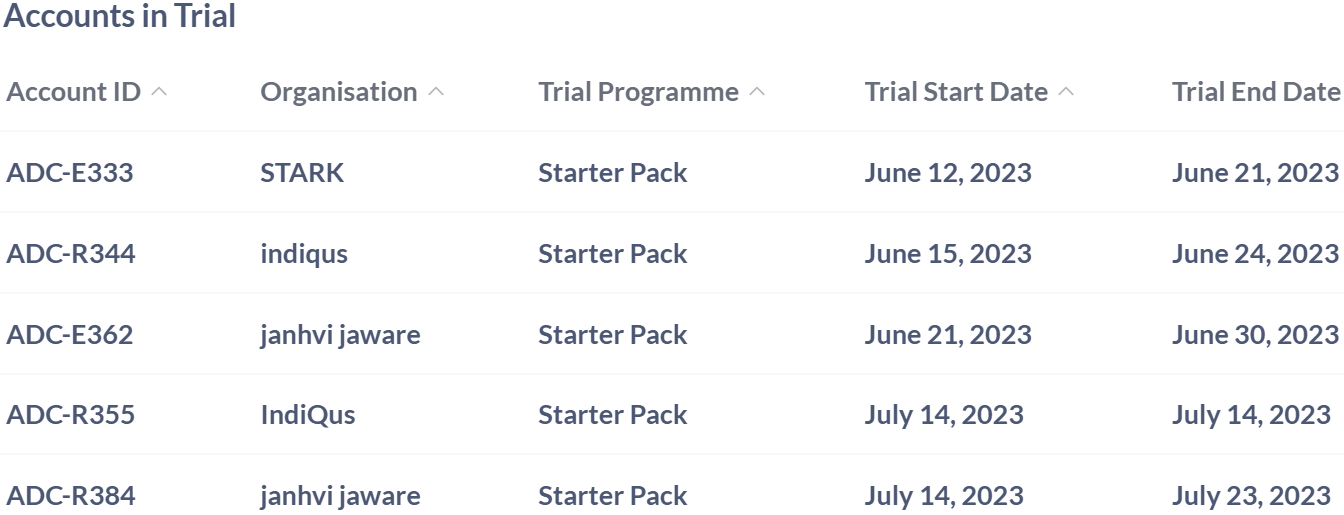Screen dimensions: 1344x515
Task: Select the lowercase indiqus organisation cell
Action: [x=304, y=254]
